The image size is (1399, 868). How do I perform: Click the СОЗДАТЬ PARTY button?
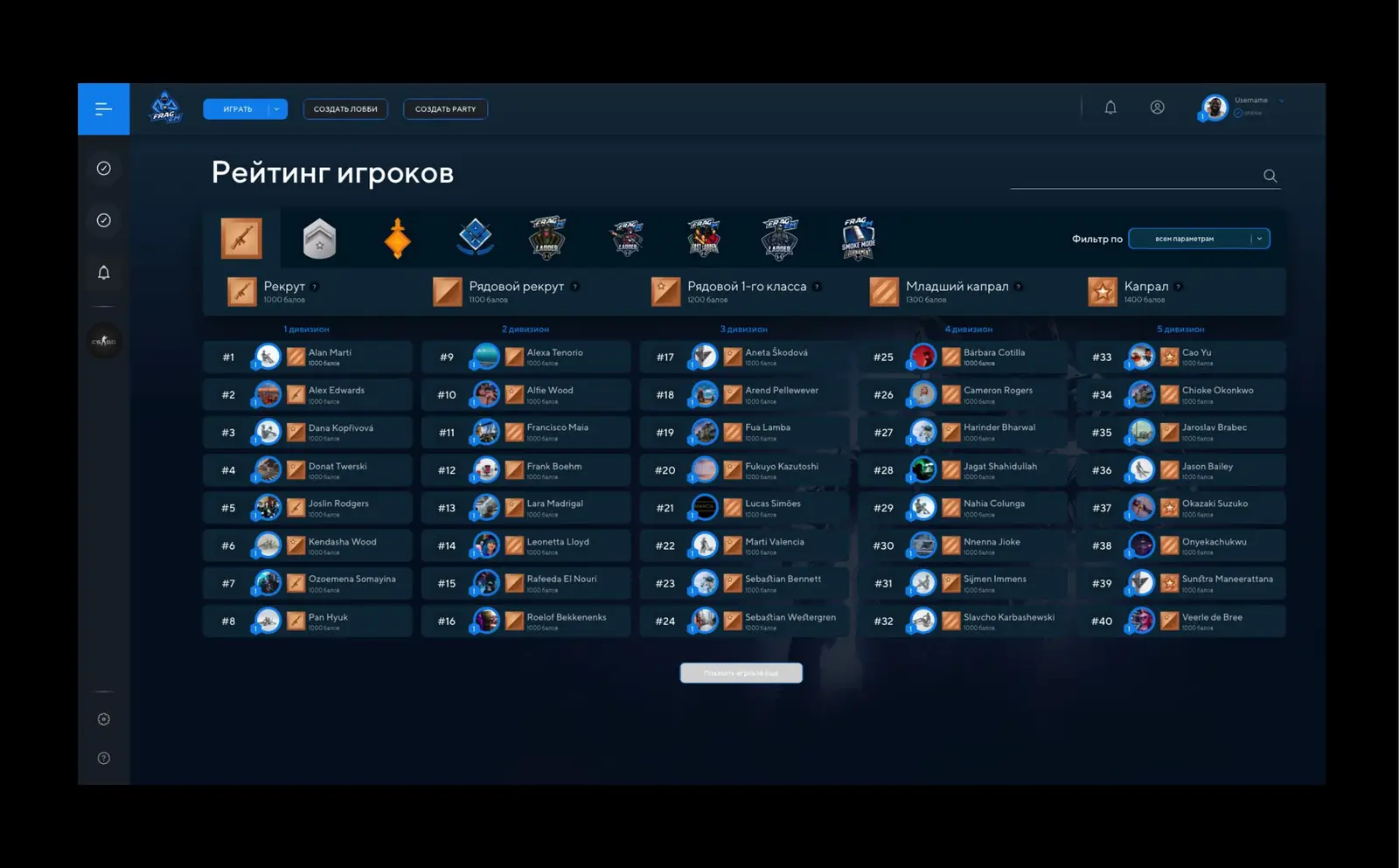pos(445,109)
